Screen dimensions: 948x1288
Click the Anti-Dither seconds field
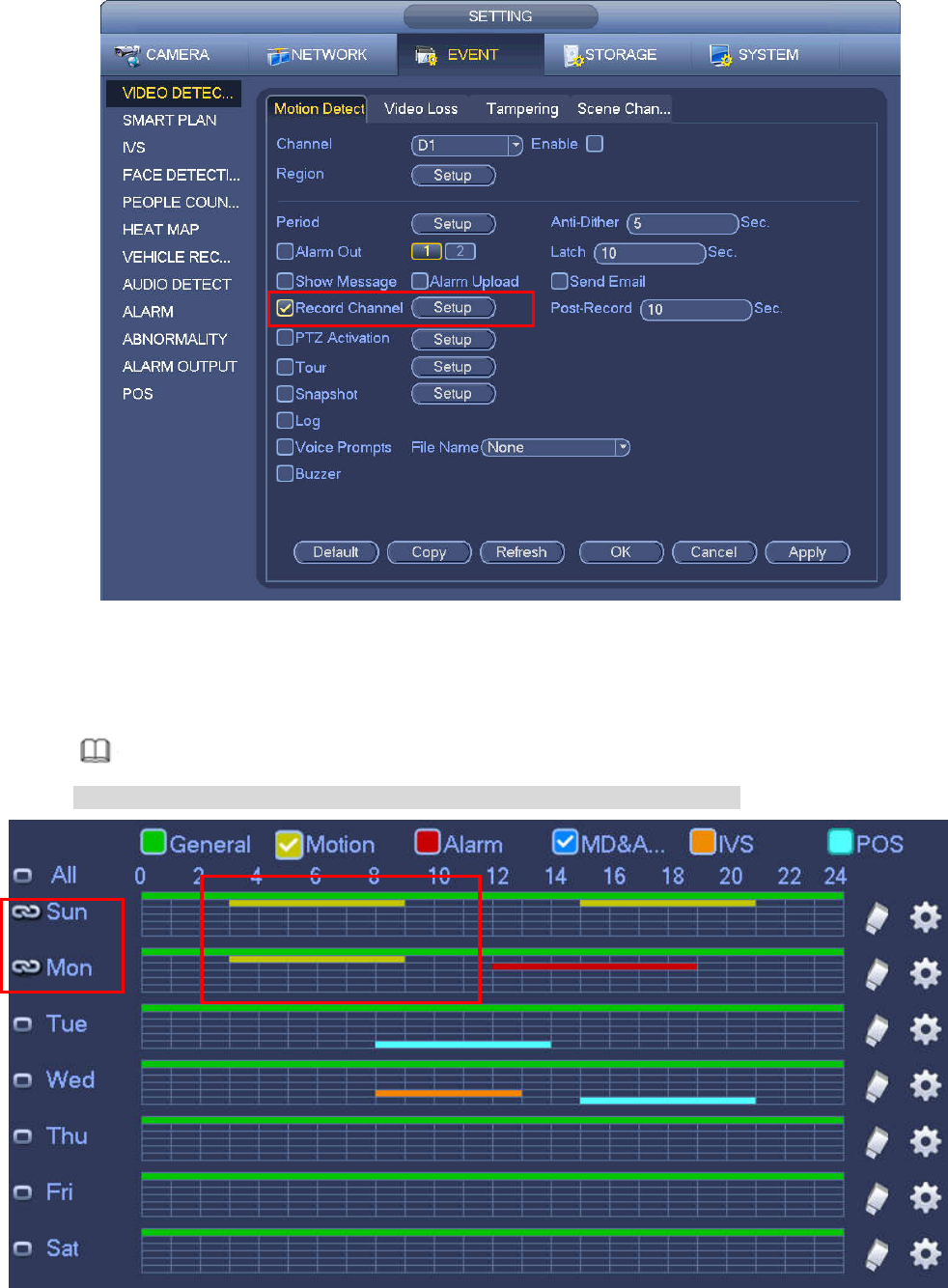click(x=683, y=223)
